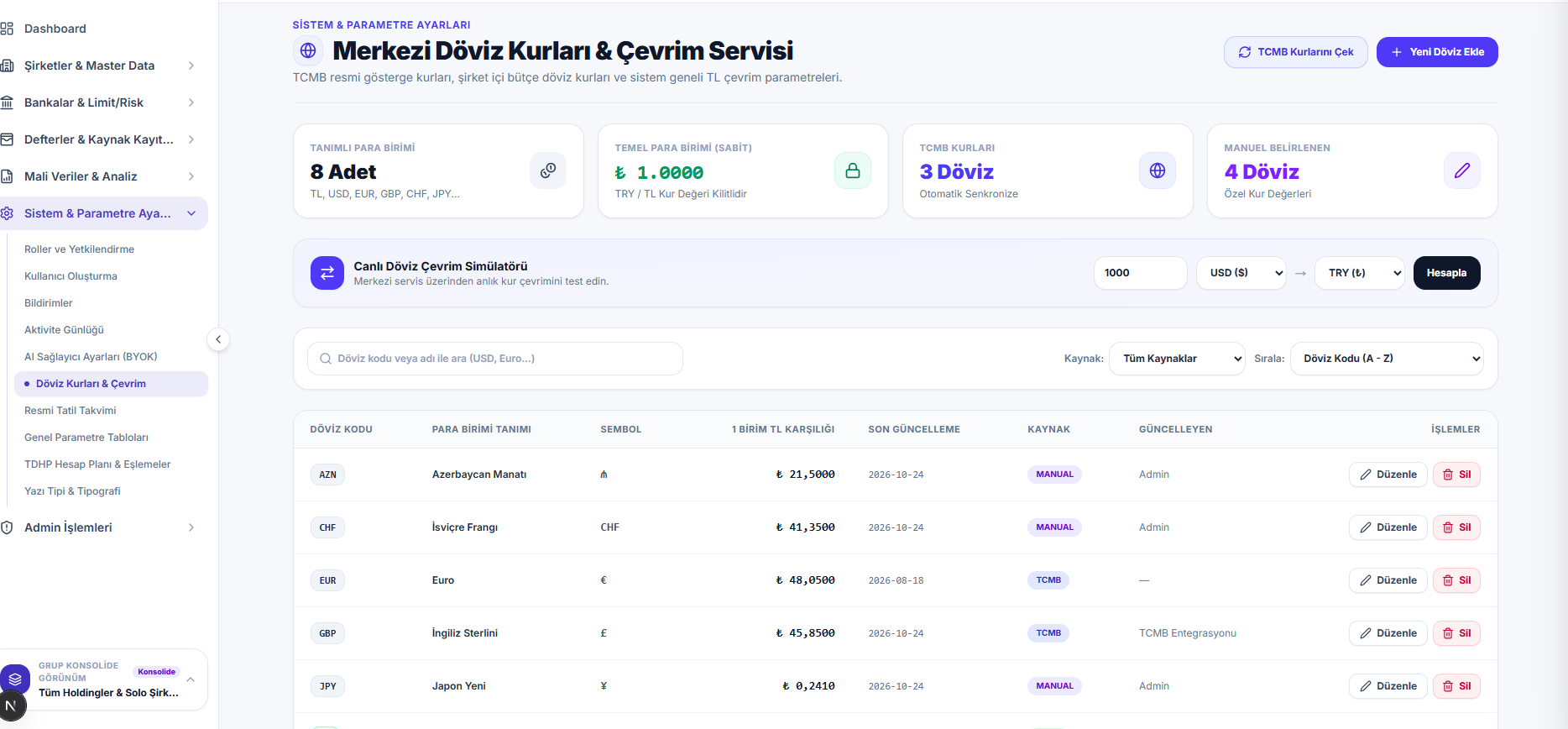The width and height of the screenshot is (1568, 729).
Task: Select TDHP Hesap Planı & Eşlemeler
Action: pyautogui.click(x=97, y=464)
